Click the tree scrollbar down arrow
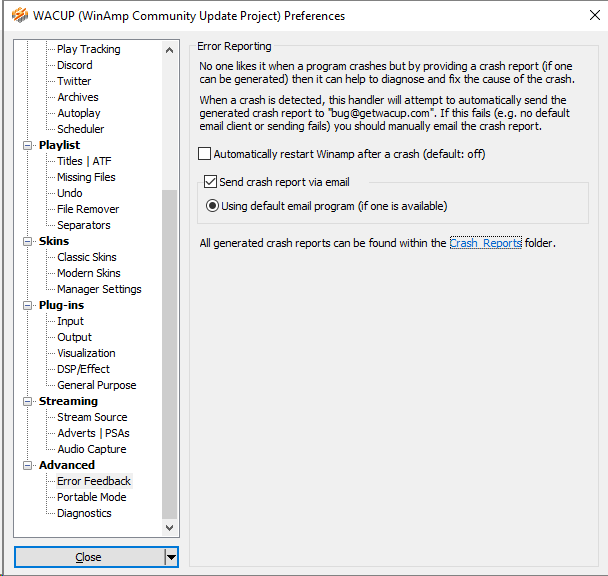The height and width of the screenshot is (576, 608). (169, 528)
